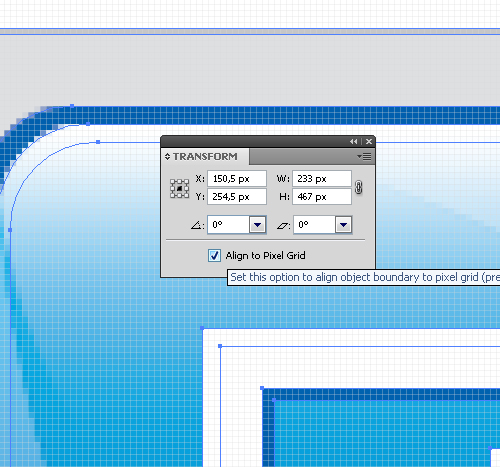This screenshot has height=467, width=500.
Task: Select the top-left reference point in locator
Action: coord(173,182)
